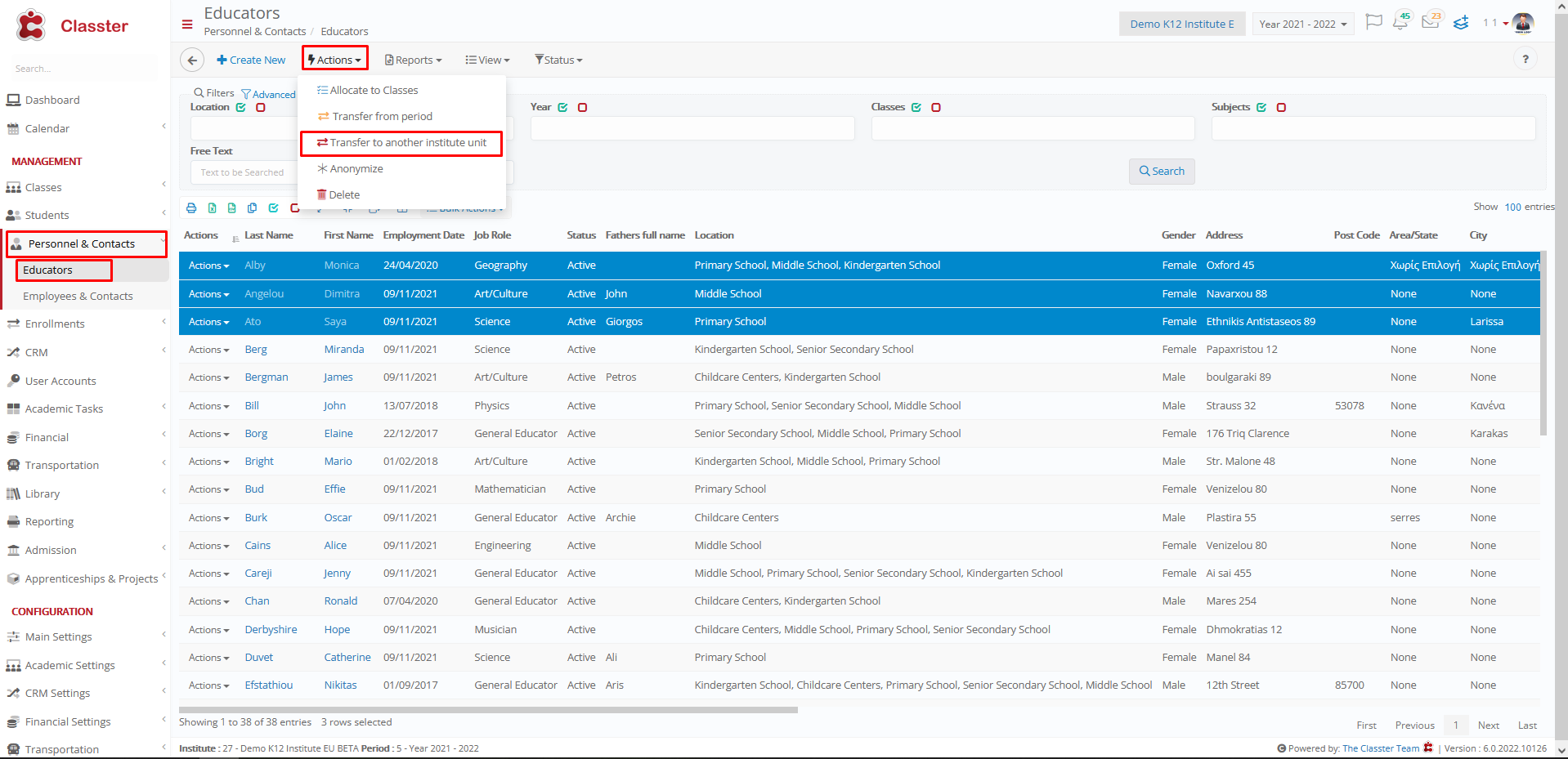Open User Accounts in the sidebar

[x=60, y=381]
